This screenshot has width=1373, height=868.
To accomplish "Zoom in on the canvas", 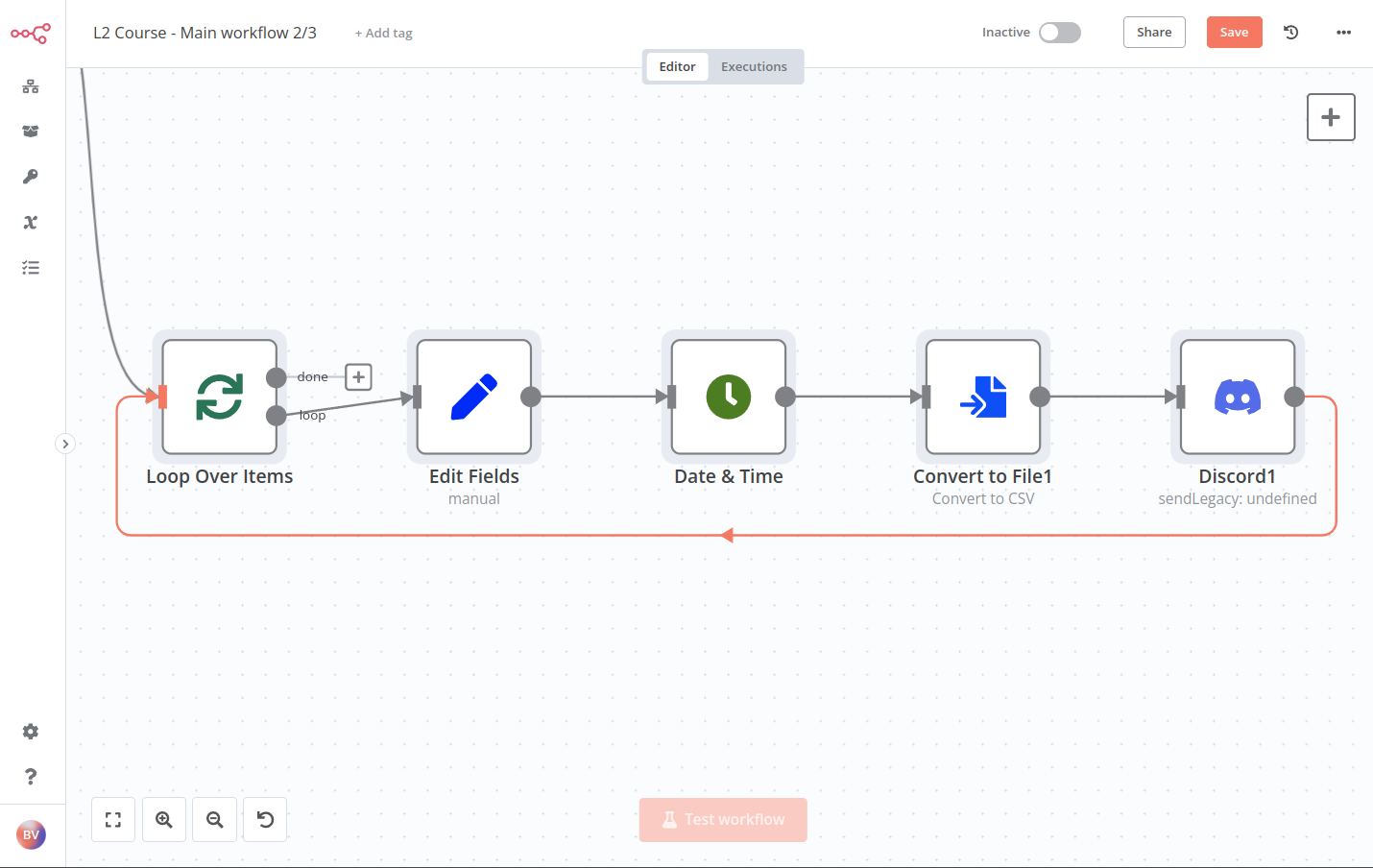I will click(163, 819).
